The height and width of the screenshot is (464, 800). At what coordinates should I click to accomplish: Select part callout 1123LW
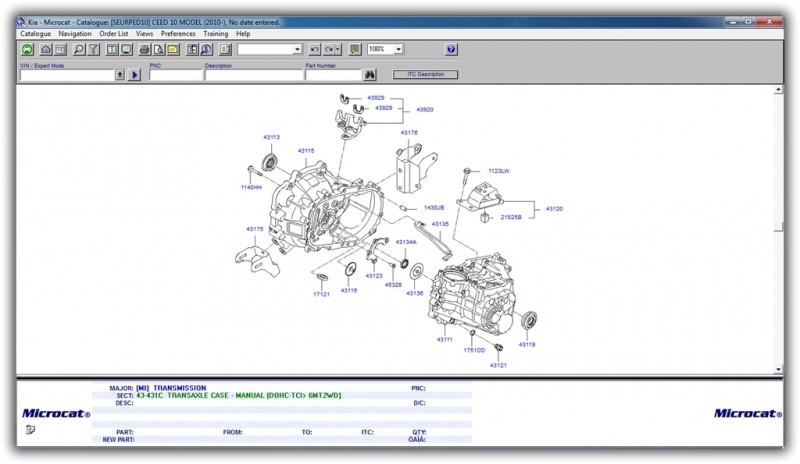[x=499, y=171]
